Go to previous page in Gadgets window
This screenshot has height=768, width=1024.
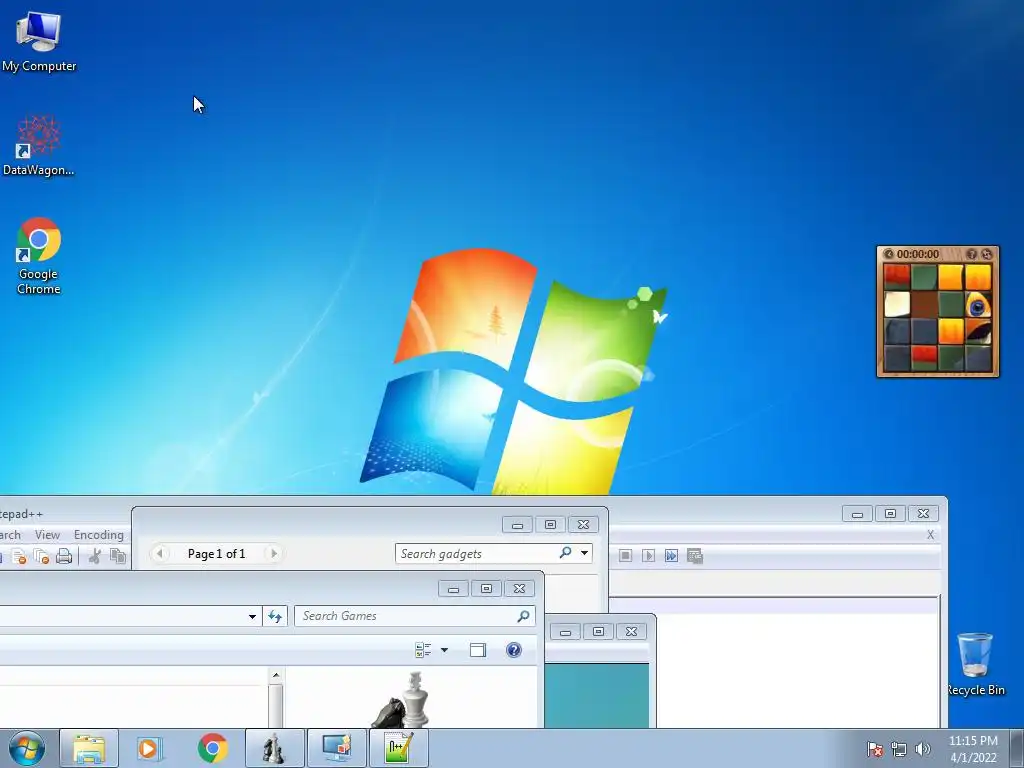(x=159, y=554)
